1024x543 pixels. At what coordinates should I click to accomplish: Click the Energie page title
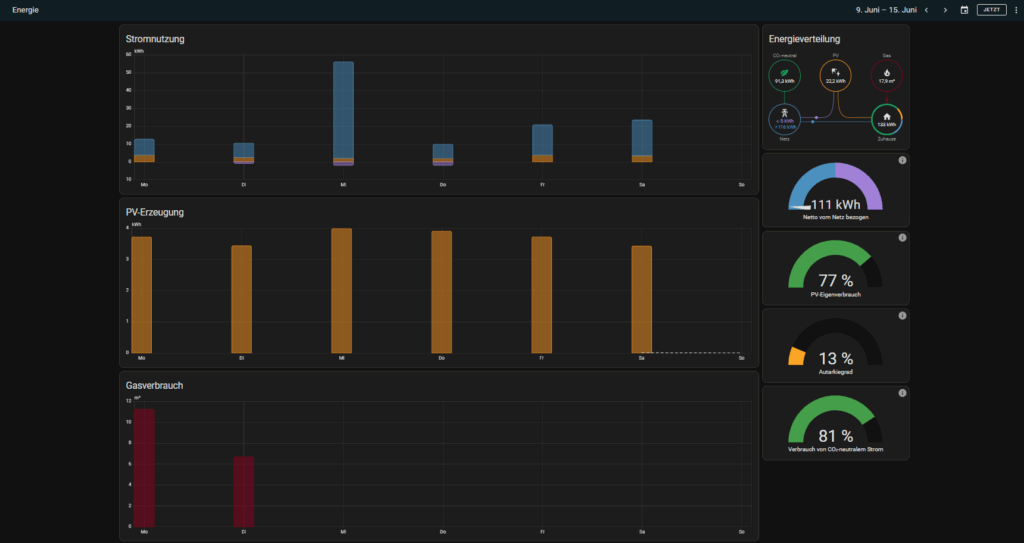tap(25, 10)
